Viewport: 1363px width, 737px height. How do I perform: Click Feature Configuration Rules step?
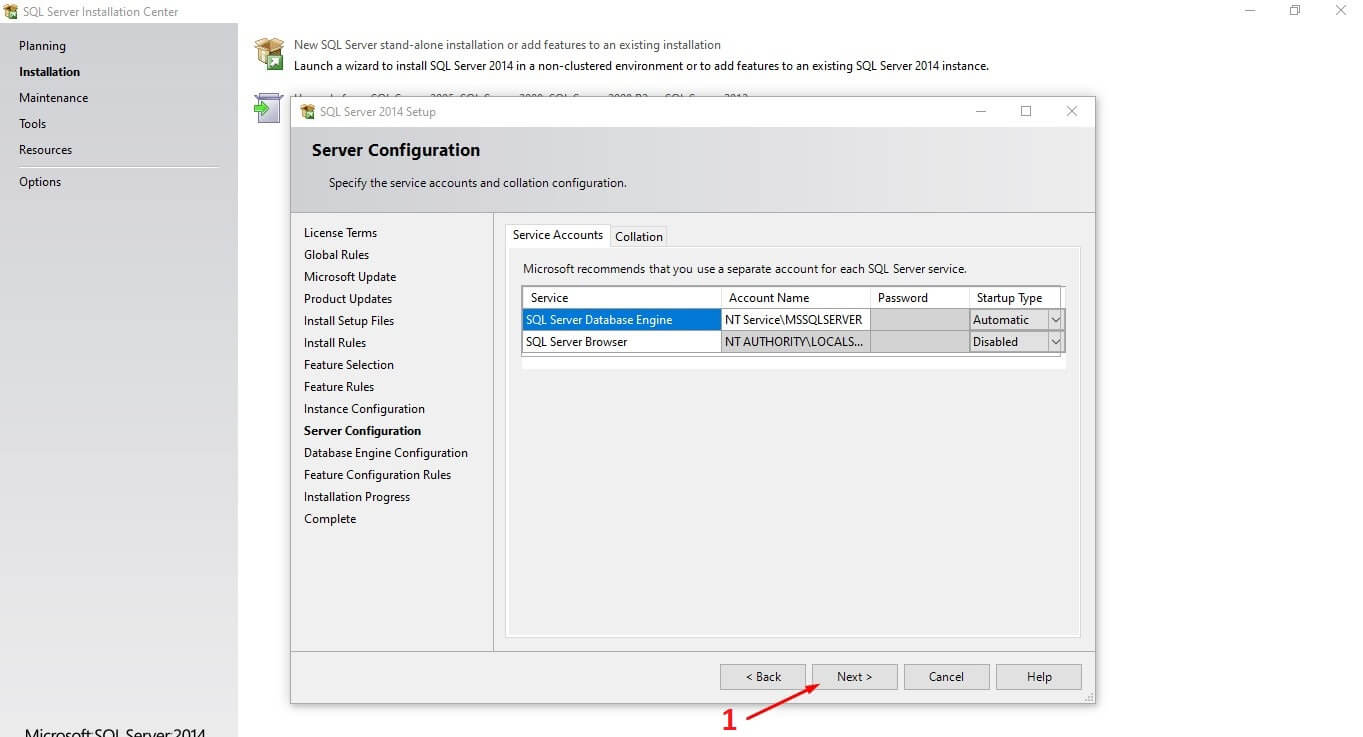pos(377,475)
